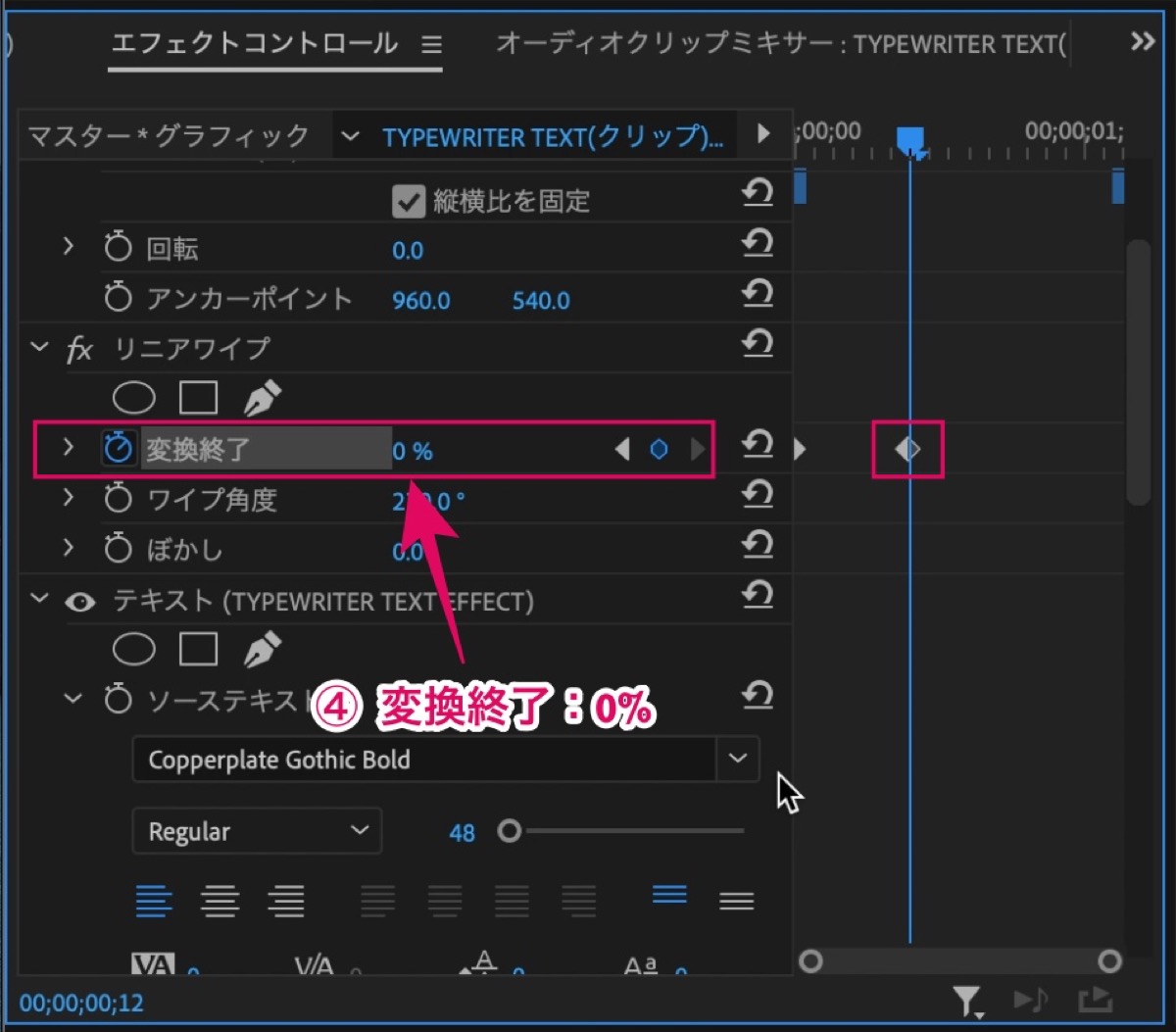
Task: Open the Regular font style dropdown
Action: pyautogui.click(x=257, y=831)
